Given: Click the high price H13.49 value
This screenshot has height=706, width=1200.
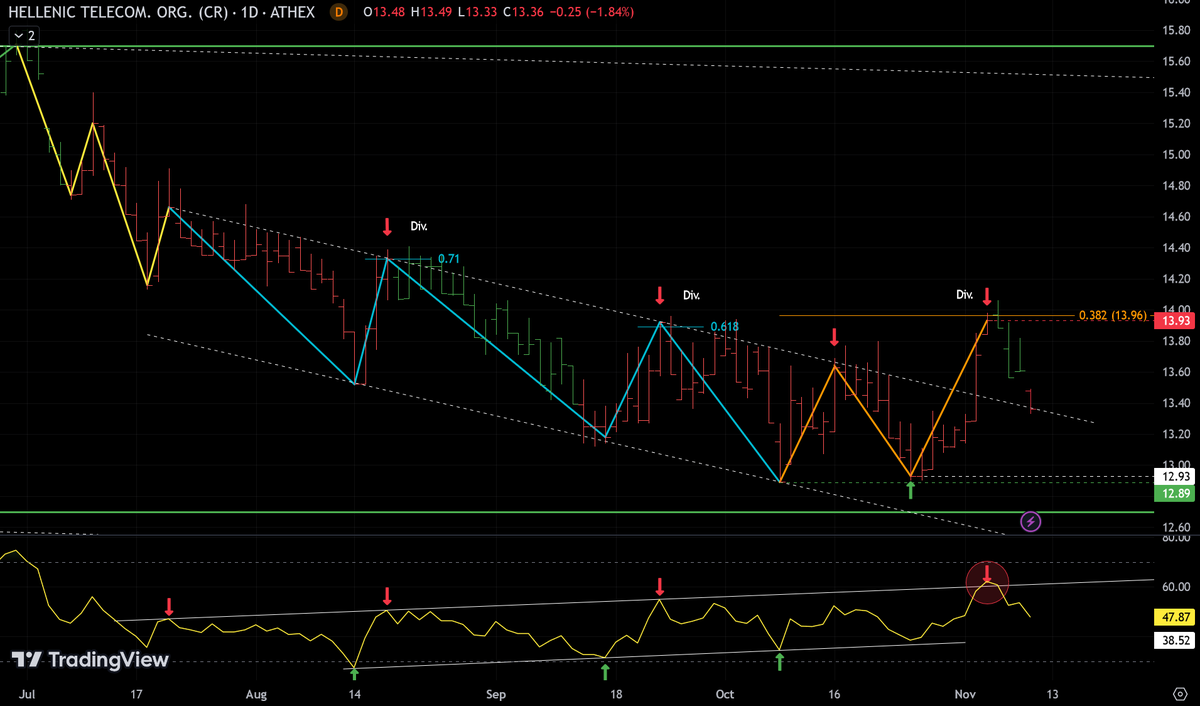Looking at the screenshot, I should 431,12.
